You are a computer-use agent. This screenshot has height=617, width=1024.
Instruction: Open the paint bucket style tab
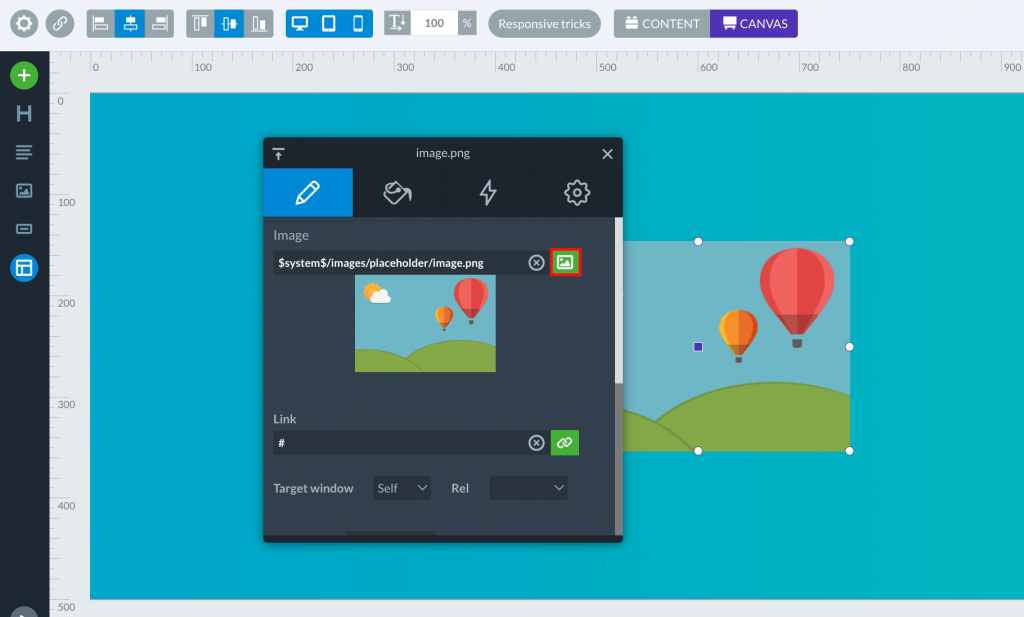click(397, 193)
